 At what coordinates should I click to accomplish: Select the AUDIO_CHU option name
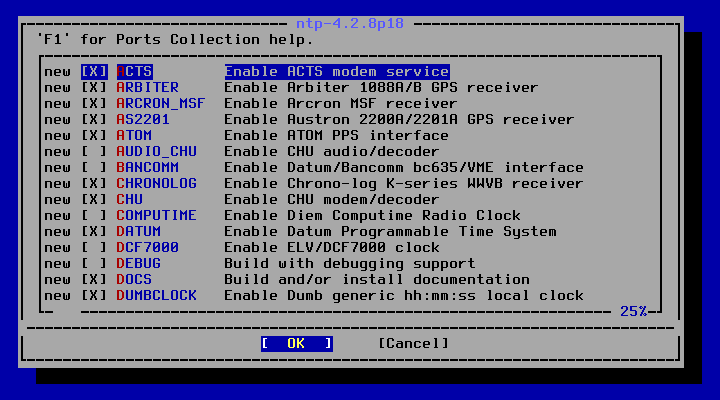(x=157, y=152)
